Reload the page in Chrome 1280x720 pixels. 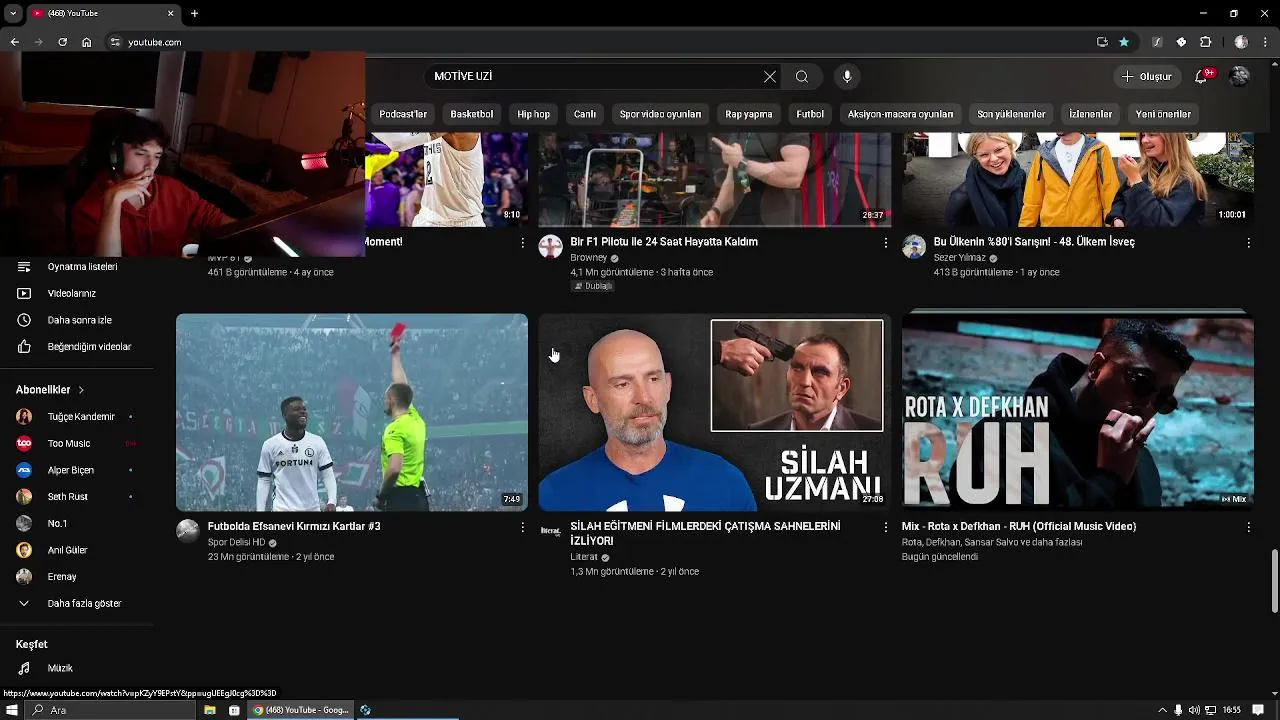click(x=62, y=42)
